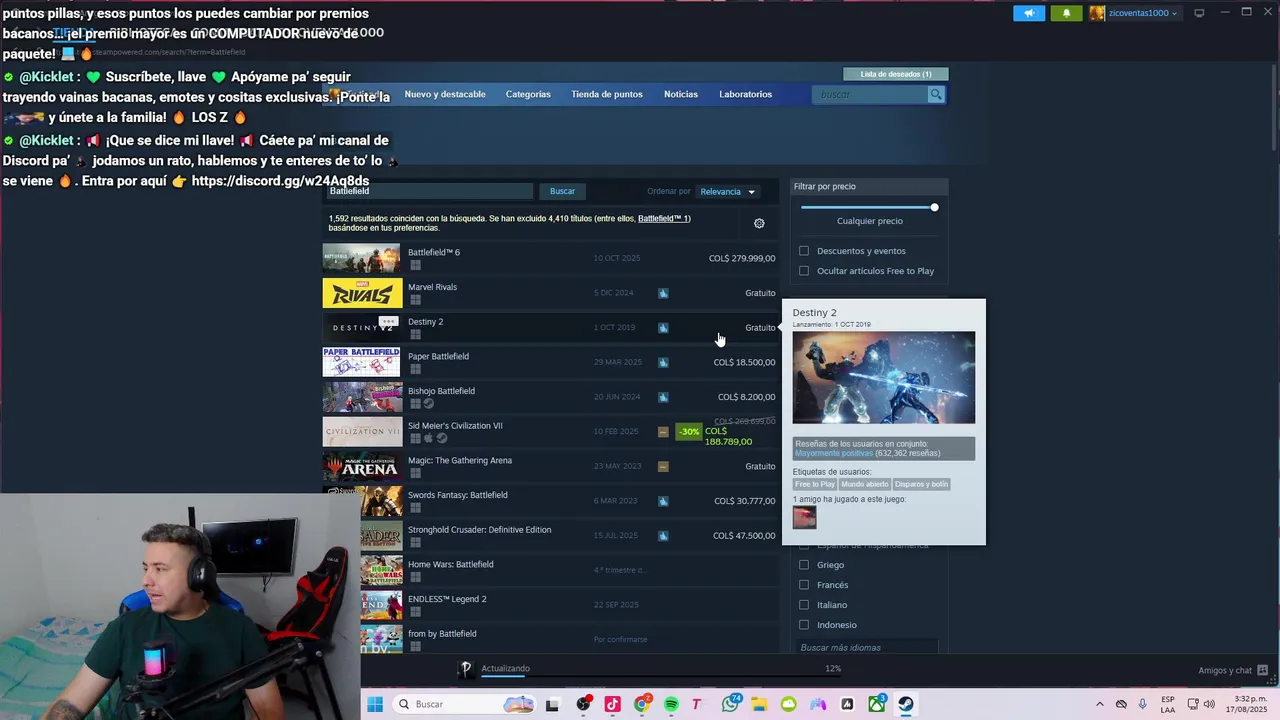Image resolution: width=1280 pixels, height=720 pixels.
Task: Click the microphone icon in system tray
Action: point(1143,704)
